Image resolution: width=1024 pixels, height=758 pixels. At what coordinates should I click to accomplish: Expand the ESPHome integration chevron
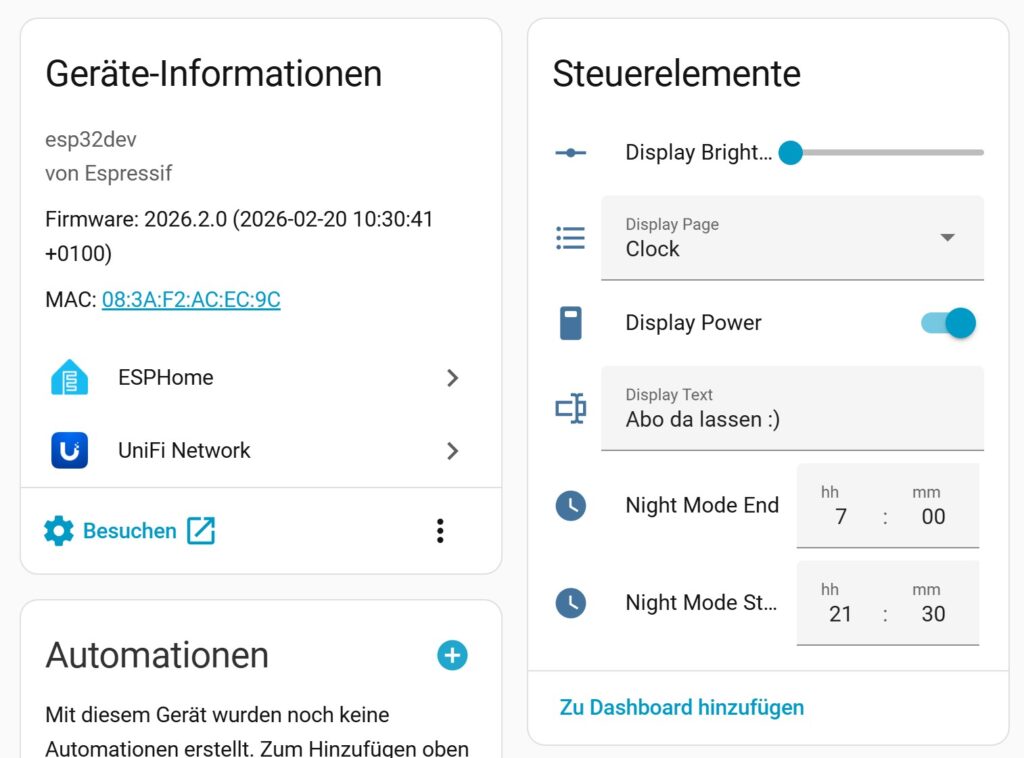point(453,378)
